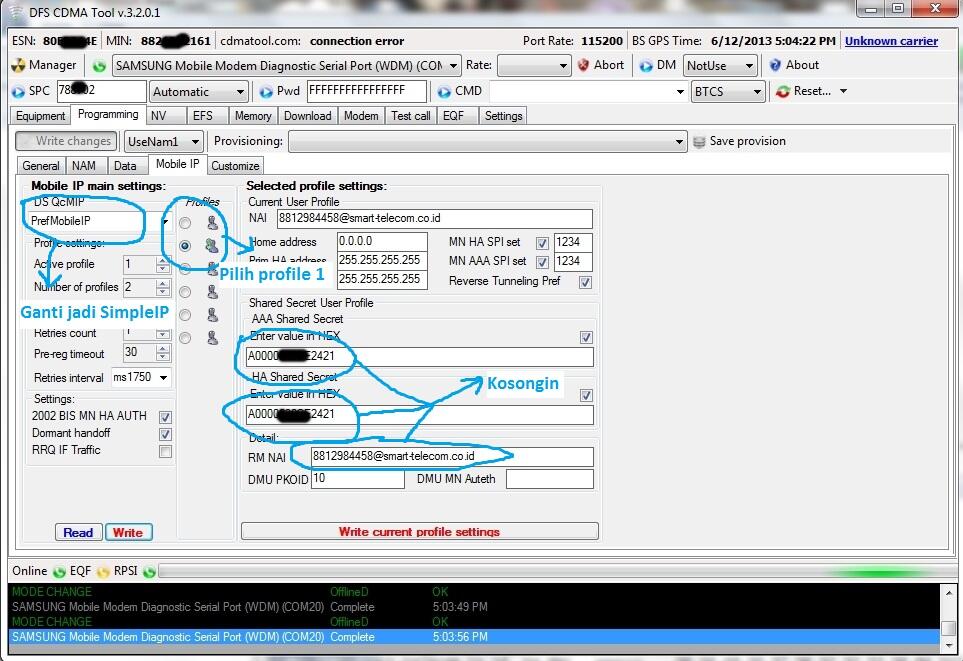Open the BTCS dropdown
The height and width of the screenshot is (661, 963).
point(757,92)
